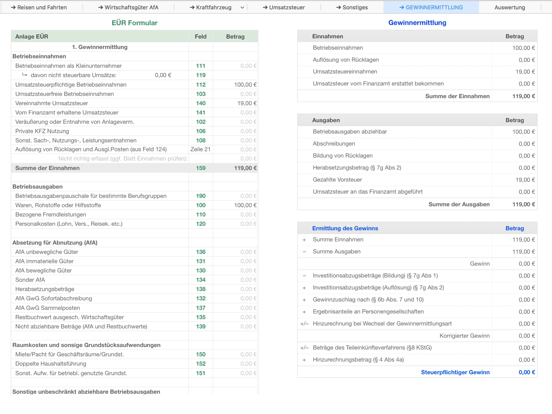Select the Anlage EÜR header cell
The width and height of the screenshot is (552, 414).
(100, 37)
